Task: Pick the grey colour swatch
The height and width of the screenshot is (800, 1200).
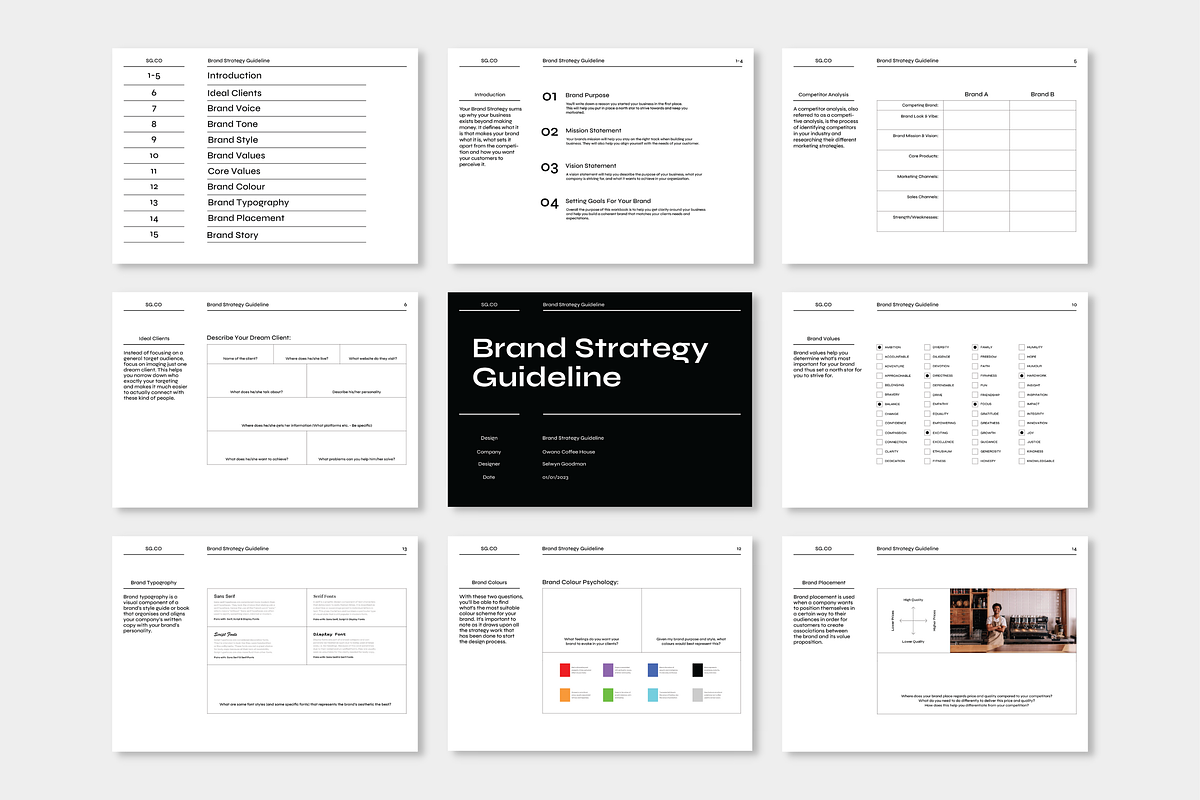Action: [x=697, y=694]
